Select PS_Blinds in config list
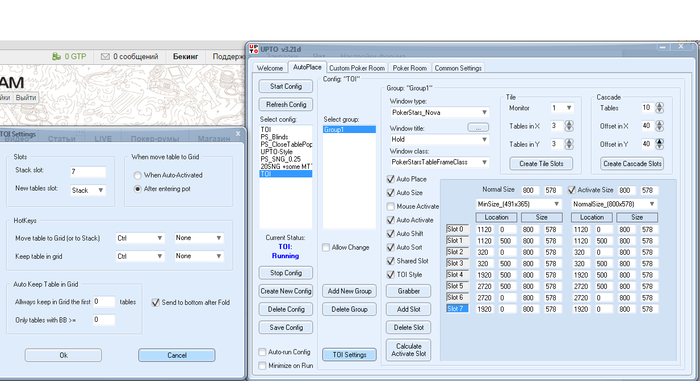The image size is (700, 381). (x=274, y=137)
